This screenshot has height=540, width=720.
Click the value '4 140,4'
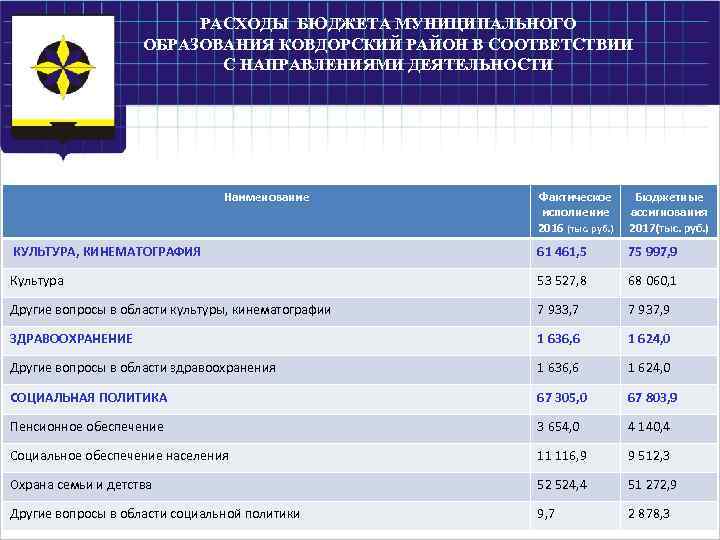pos(649,427)
